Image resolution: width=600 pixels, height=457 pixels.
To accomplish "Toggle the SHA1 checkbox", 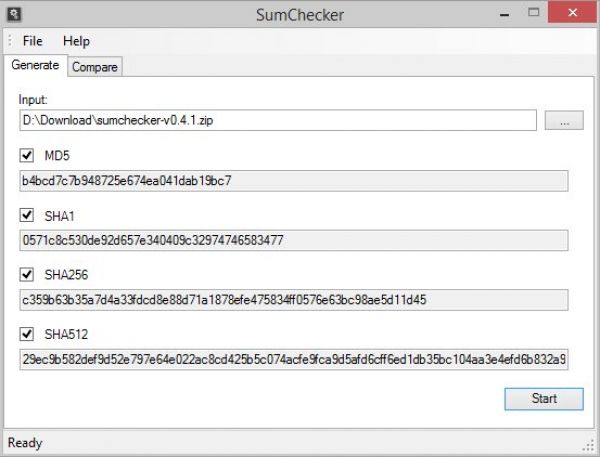I will [x=27, y=215].
